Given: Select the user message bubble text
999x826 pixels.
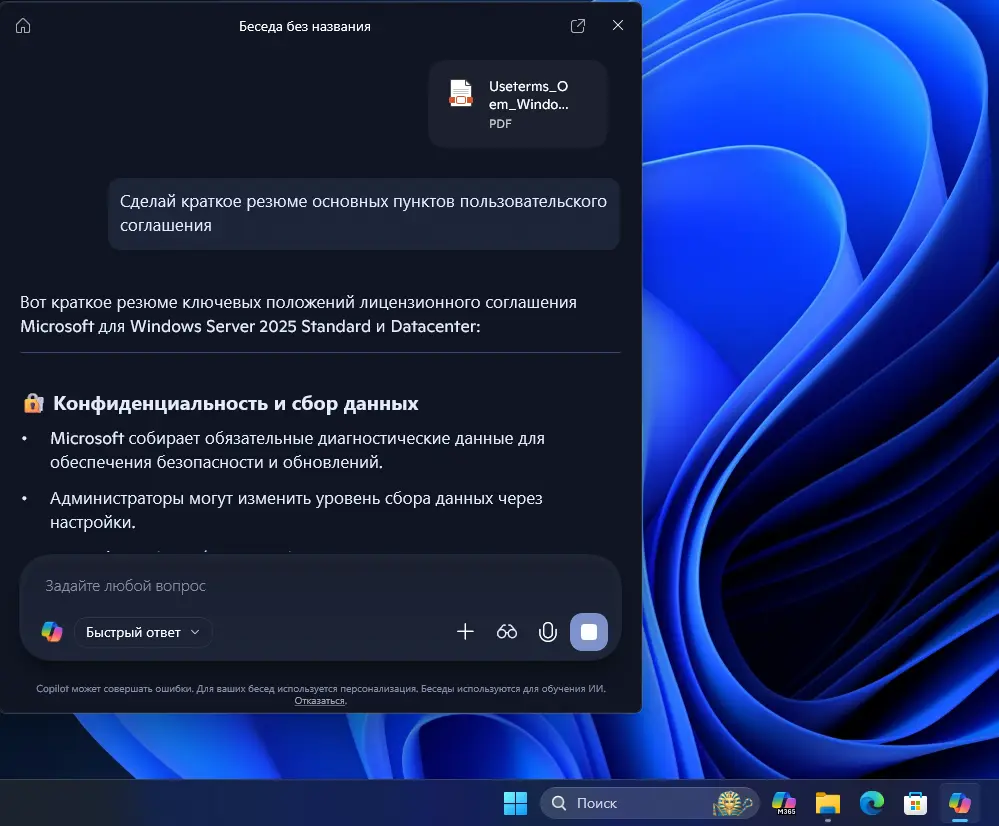Looking at the screenshot, I should coord(363,214).
